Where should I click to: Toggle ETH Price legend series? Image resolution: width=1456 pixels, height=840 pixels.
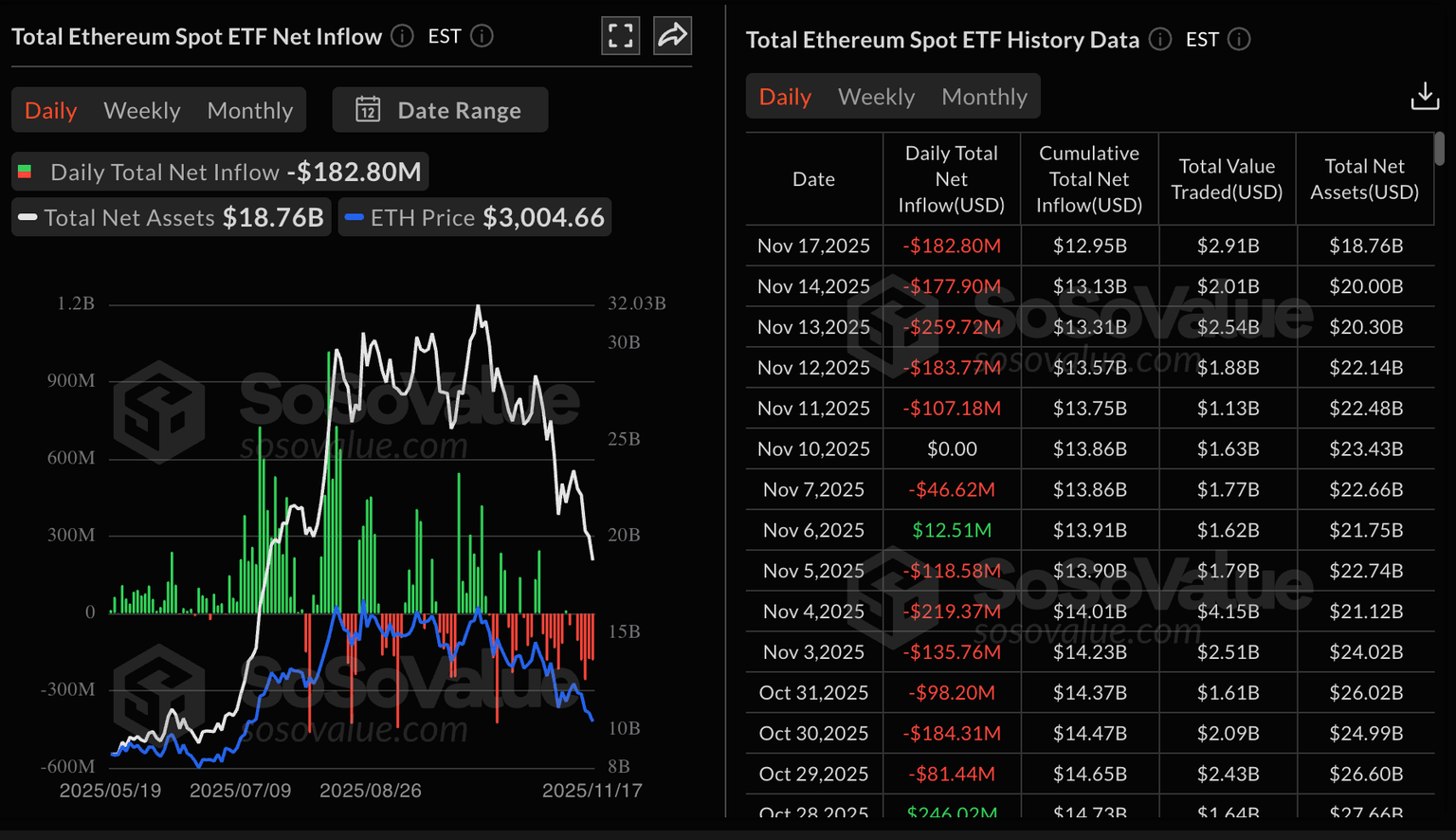[x=475, y=217]
